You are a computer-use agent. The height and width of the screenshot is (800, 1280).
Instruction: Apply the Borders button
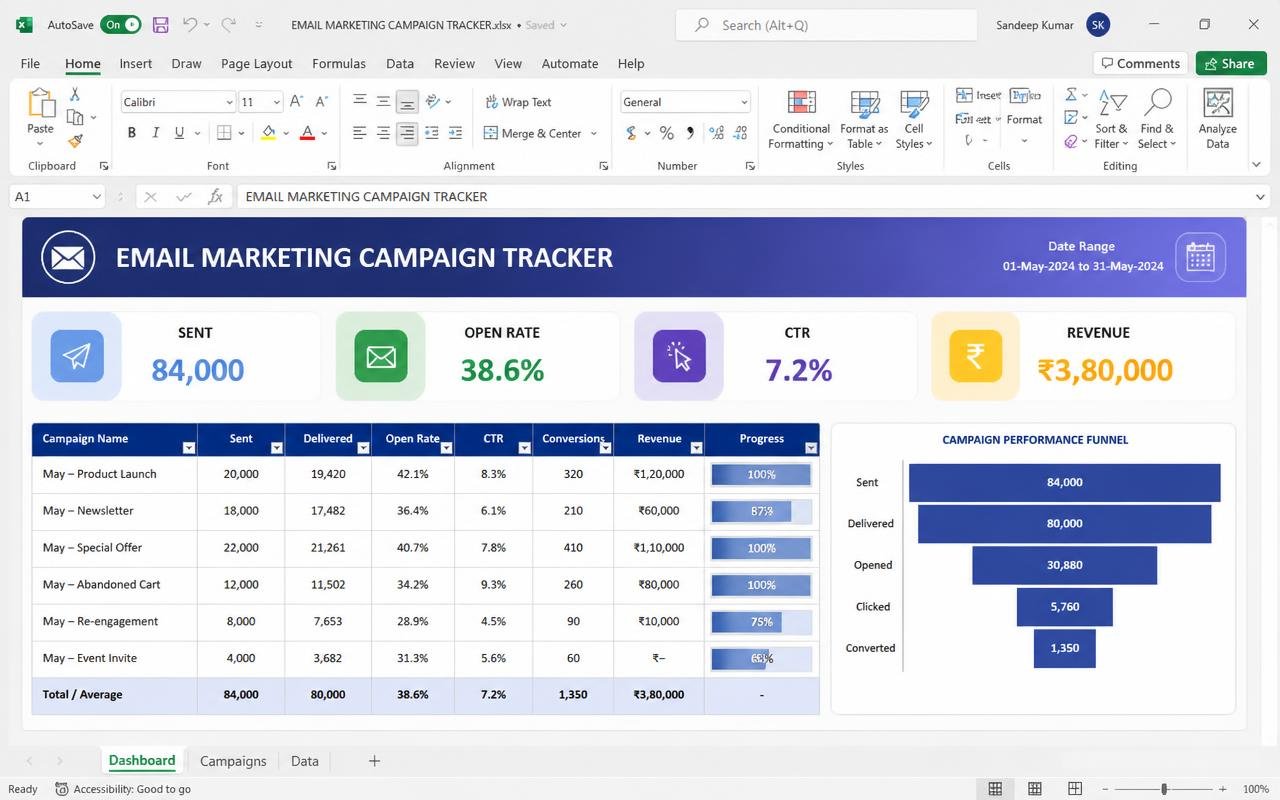(x=224, y=133)
